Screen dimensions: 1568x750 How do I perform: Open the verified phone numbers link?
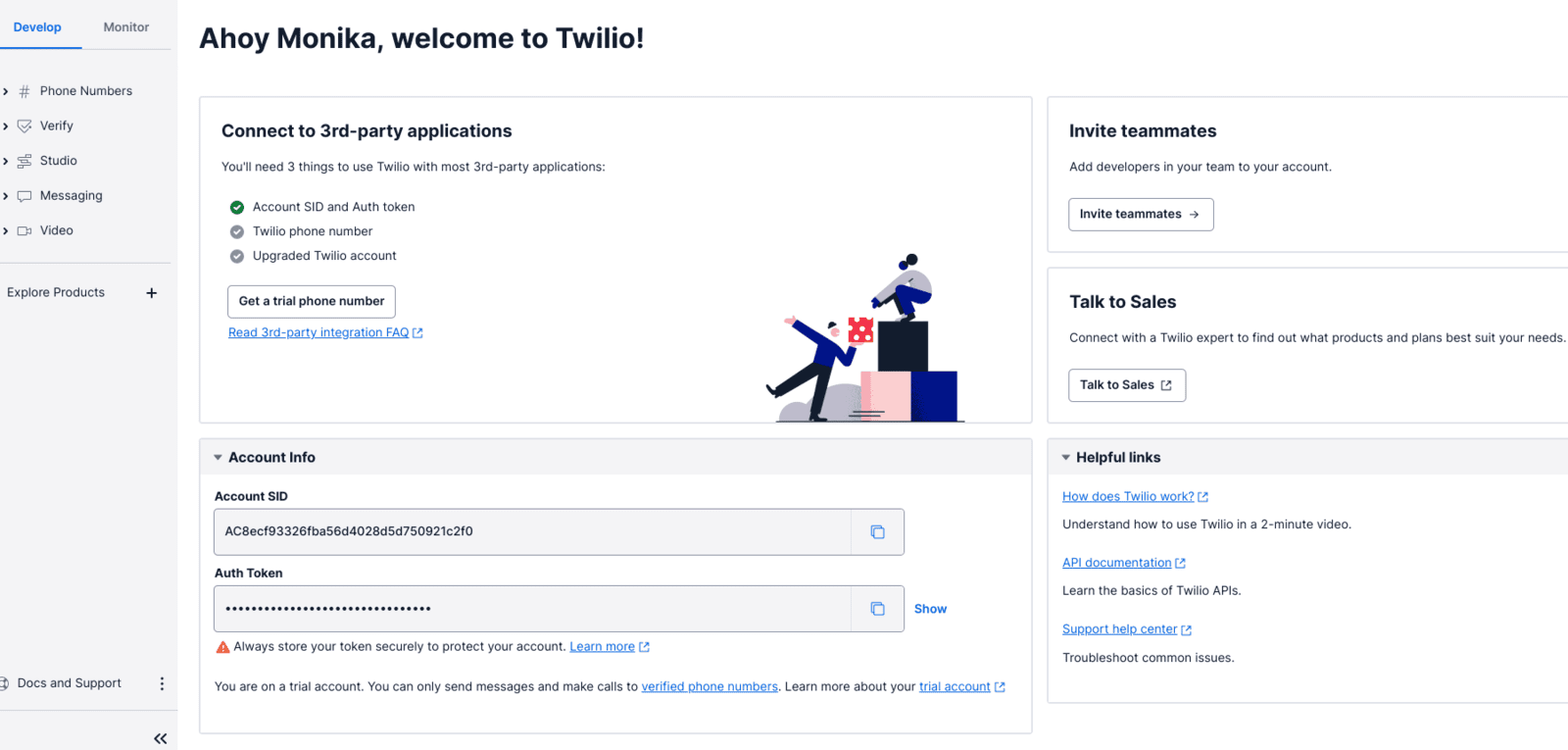710,686
